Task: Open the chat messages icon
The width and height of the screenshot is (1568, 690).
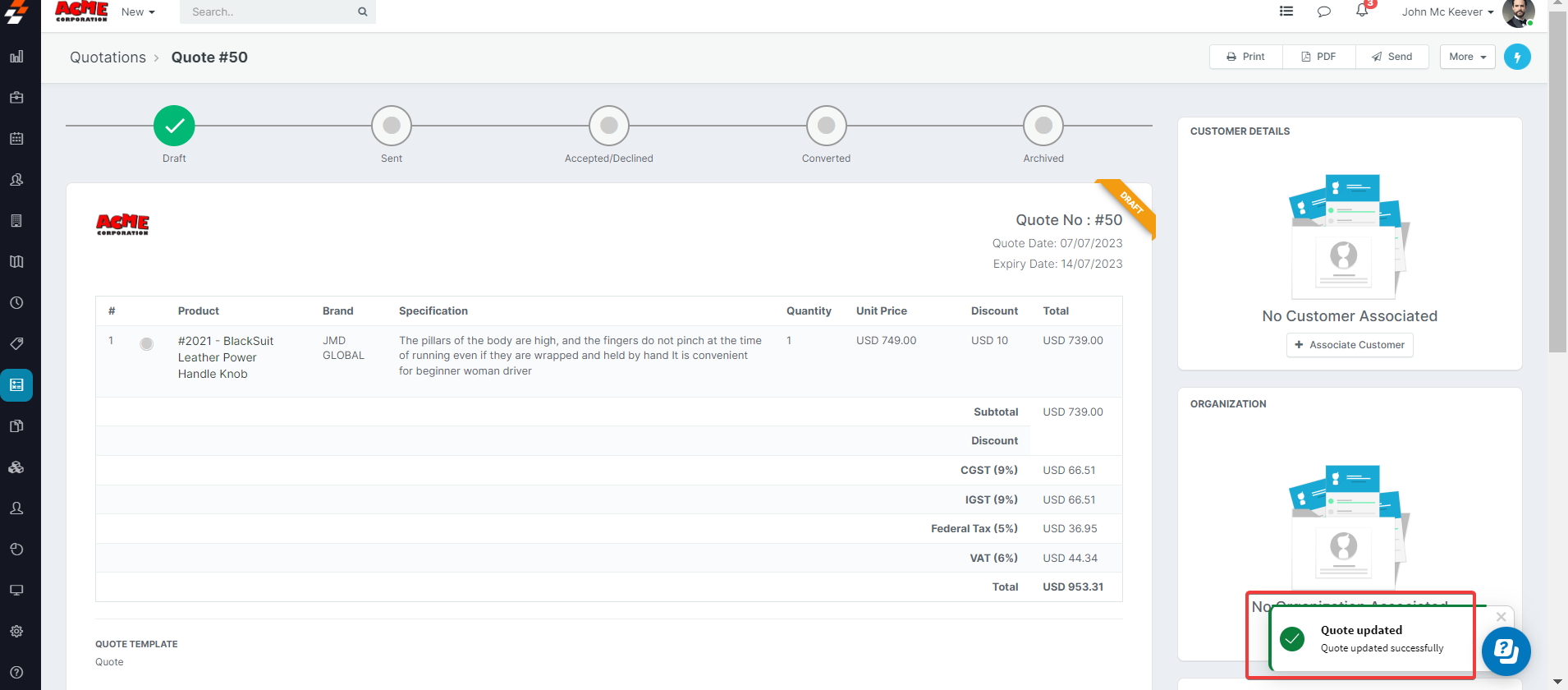Action: tap(1323, 11)
